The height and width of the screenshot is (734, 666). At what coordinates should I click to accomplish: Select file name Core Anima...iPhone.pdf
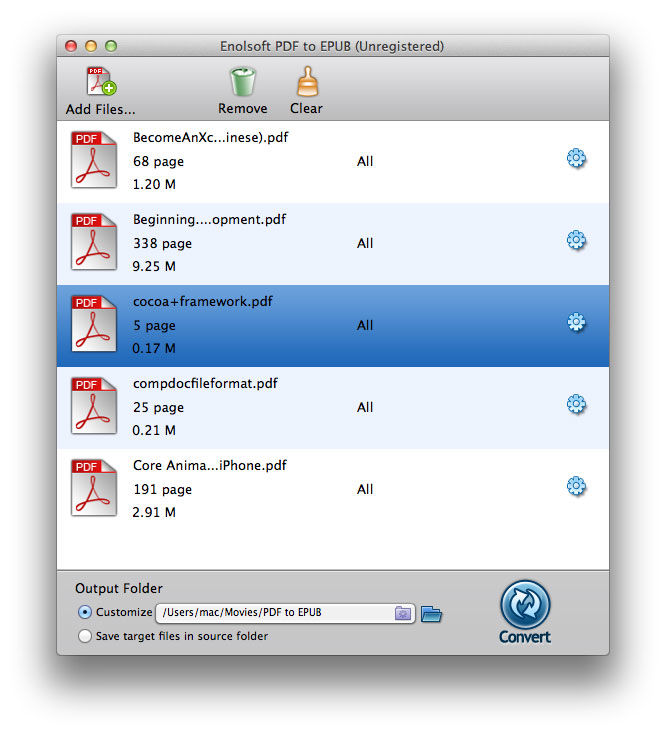(210, 465)
